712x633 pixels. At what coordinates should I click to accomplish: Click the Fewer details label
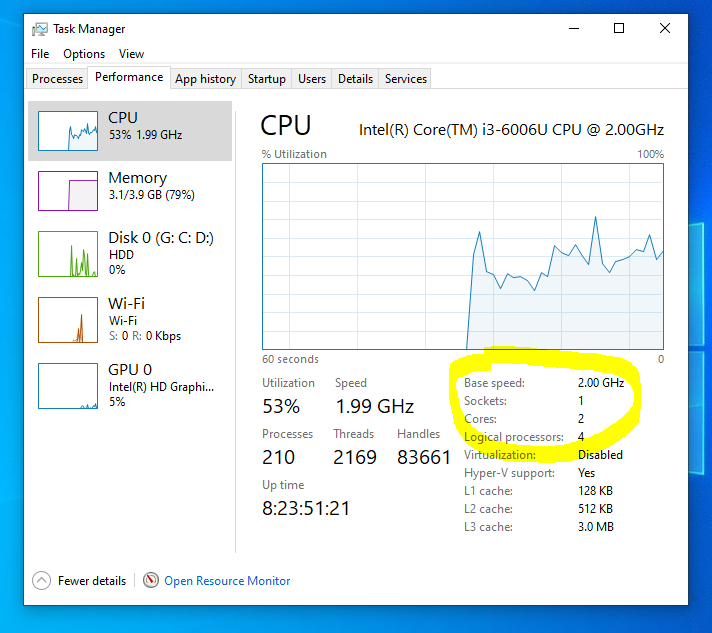pos(92,581)
